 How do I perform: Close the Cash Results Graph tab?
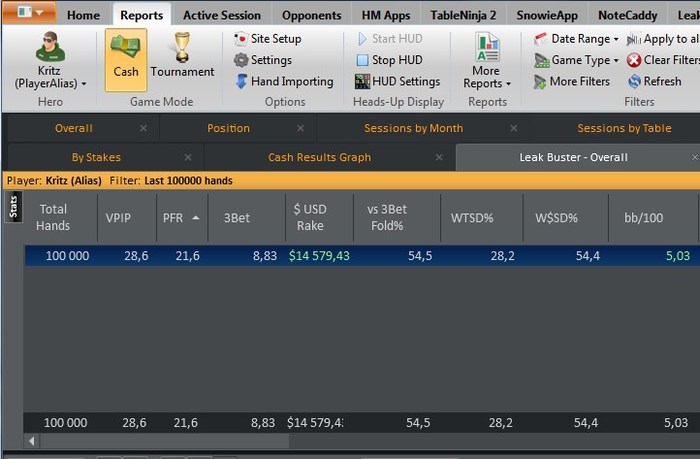coord(439,158)
